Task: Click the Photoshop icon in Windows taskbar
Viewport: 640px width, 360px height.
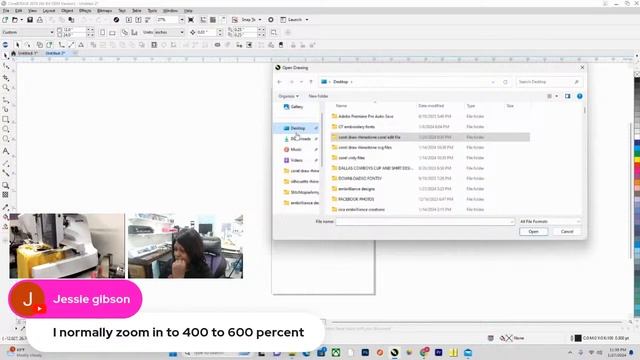Action: tap(365, 352)
